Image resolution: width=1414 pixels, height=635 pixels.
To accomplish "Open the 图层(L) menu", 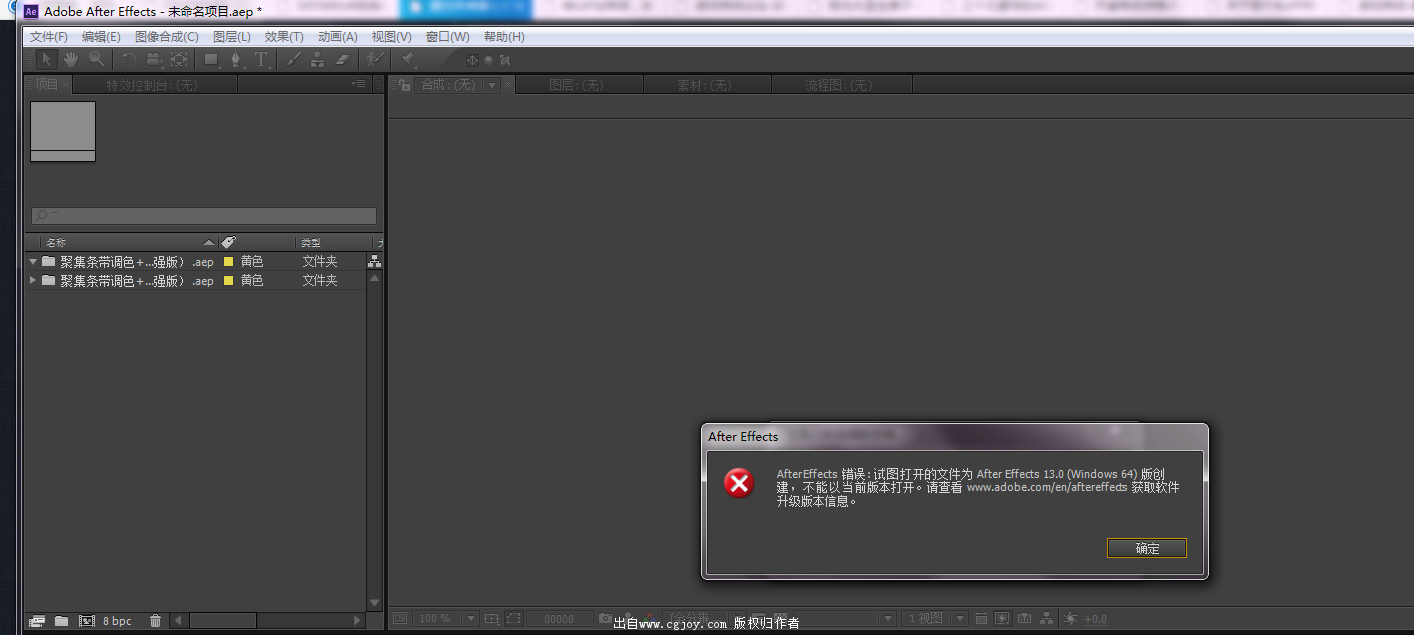I will [x=232, y=37].
